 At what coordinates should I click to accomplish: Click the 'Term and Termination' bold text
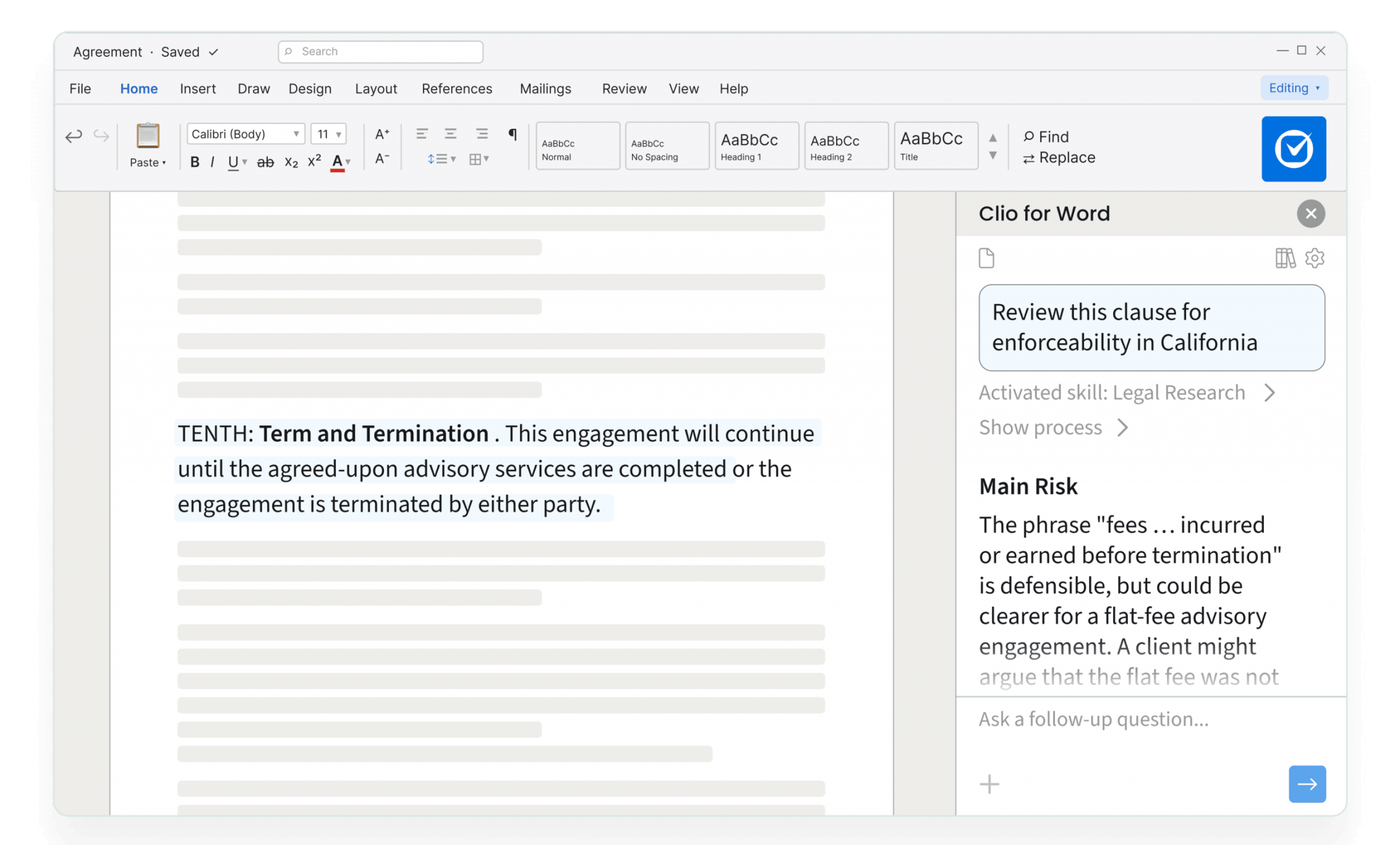374,434
